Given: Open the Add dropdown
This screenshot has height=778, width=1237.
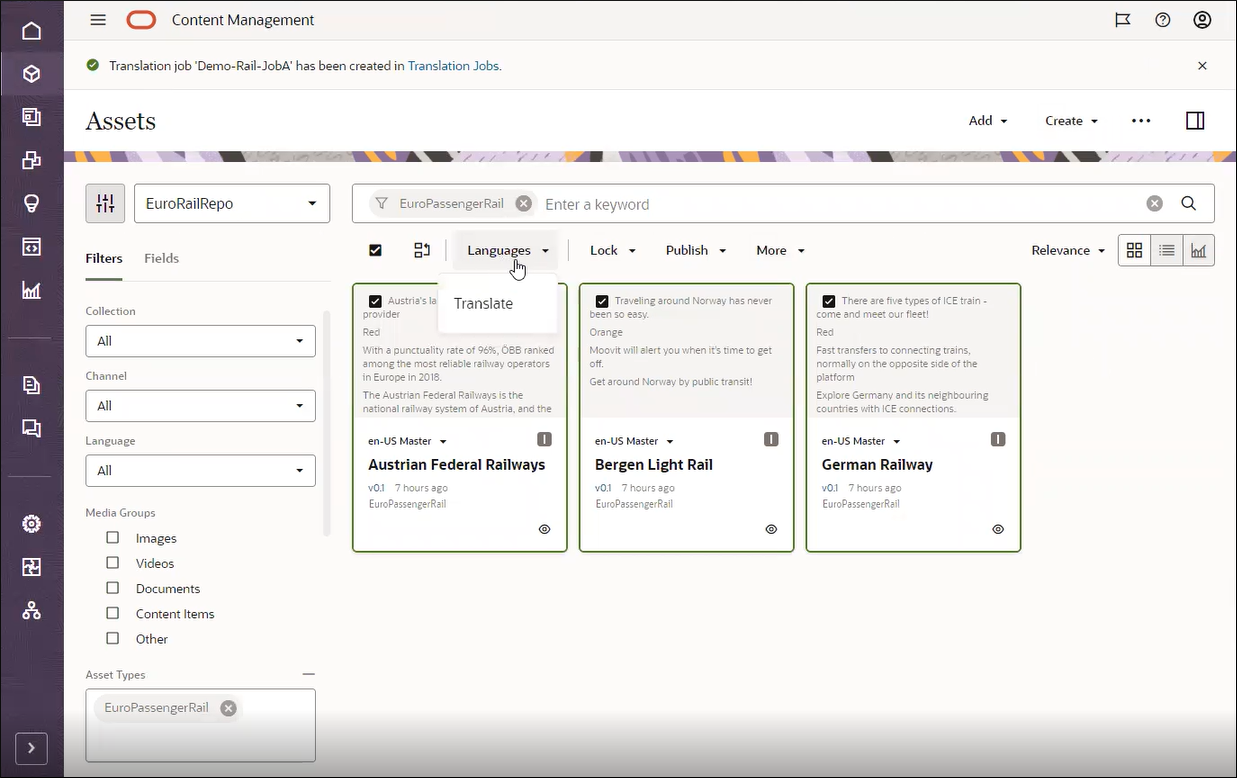Looking at the screenshot, I should pyautogui.click(x=988, y=121).
